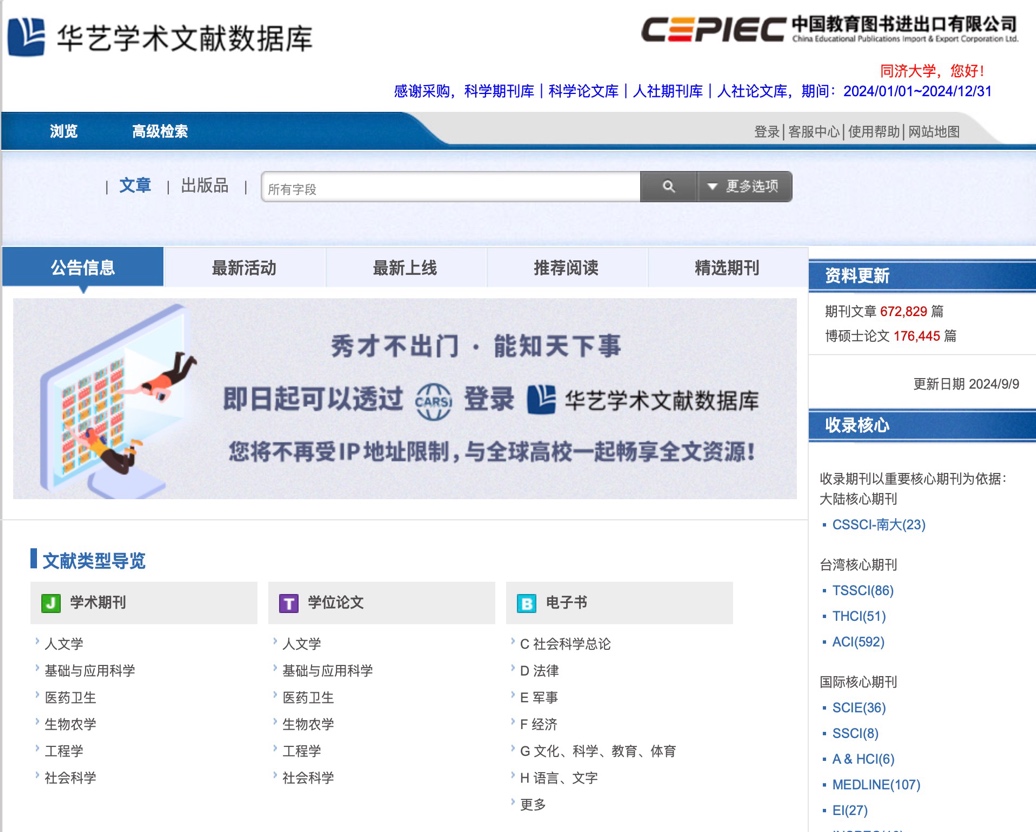Open the 学位论文 category heading
The width and height of the screenshot is (1036, 832).
(336, 603)
